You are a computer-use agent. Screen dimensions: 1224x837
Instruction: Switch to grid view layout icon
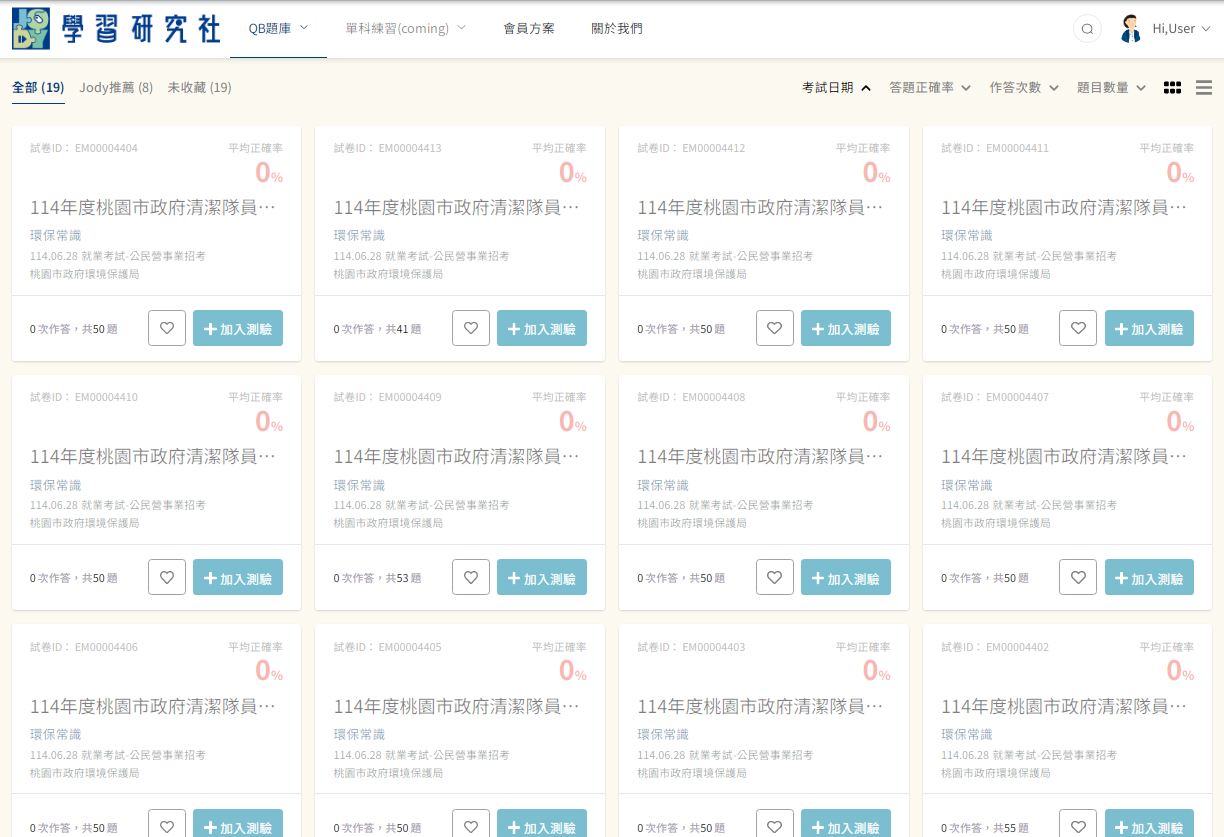pos(1173,88)
